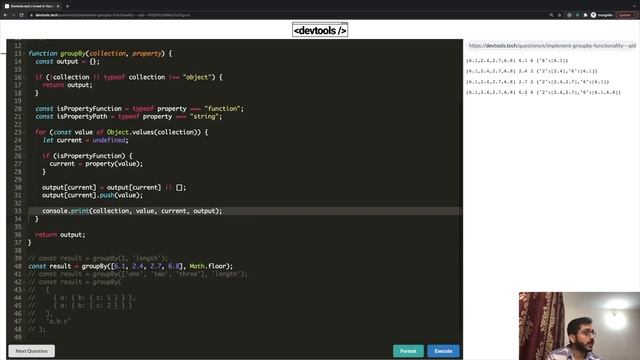
Task: Click the 'current = property(value);' line
Action: click(96, 164)
